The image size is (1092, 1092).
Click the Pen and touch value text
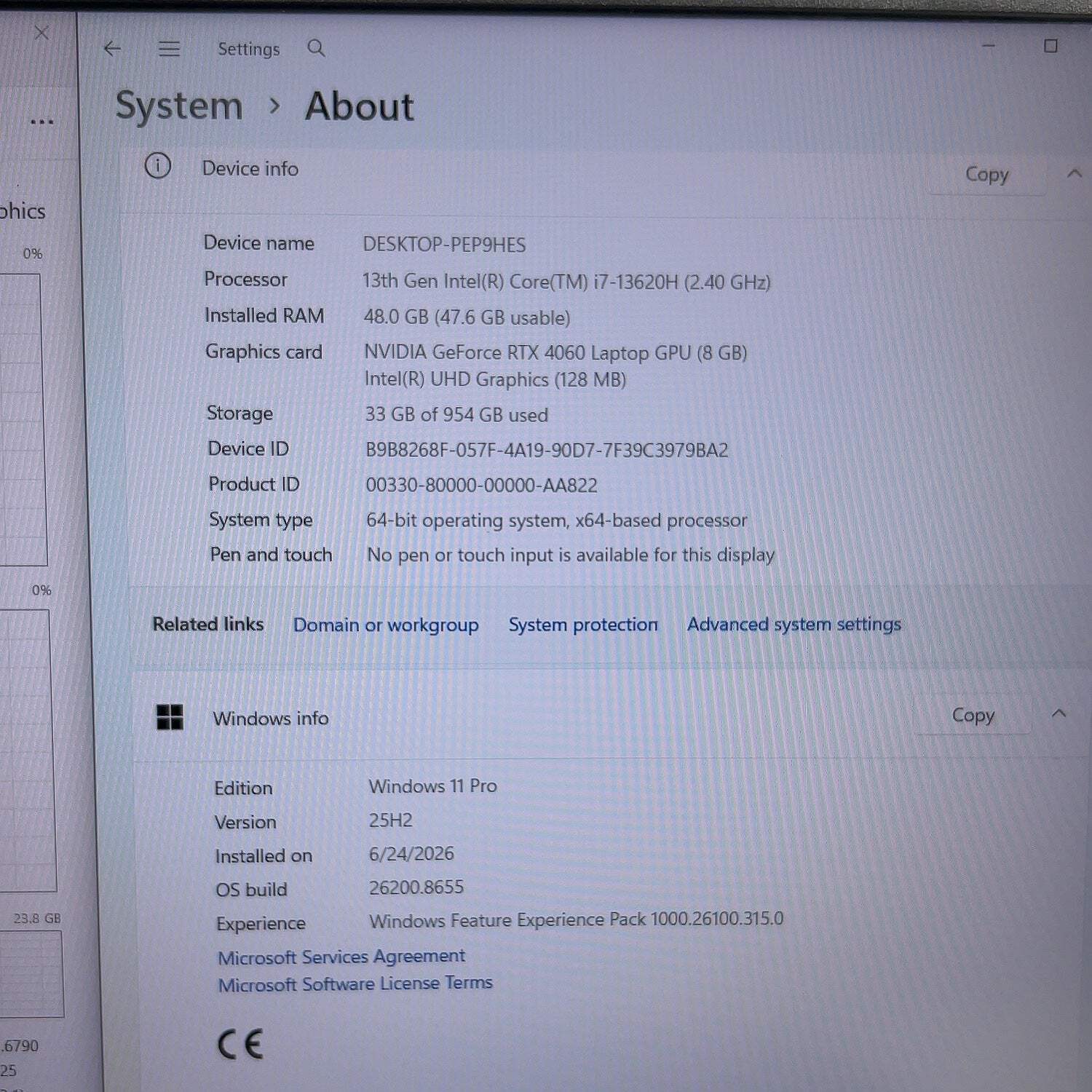tap(571, 555)
